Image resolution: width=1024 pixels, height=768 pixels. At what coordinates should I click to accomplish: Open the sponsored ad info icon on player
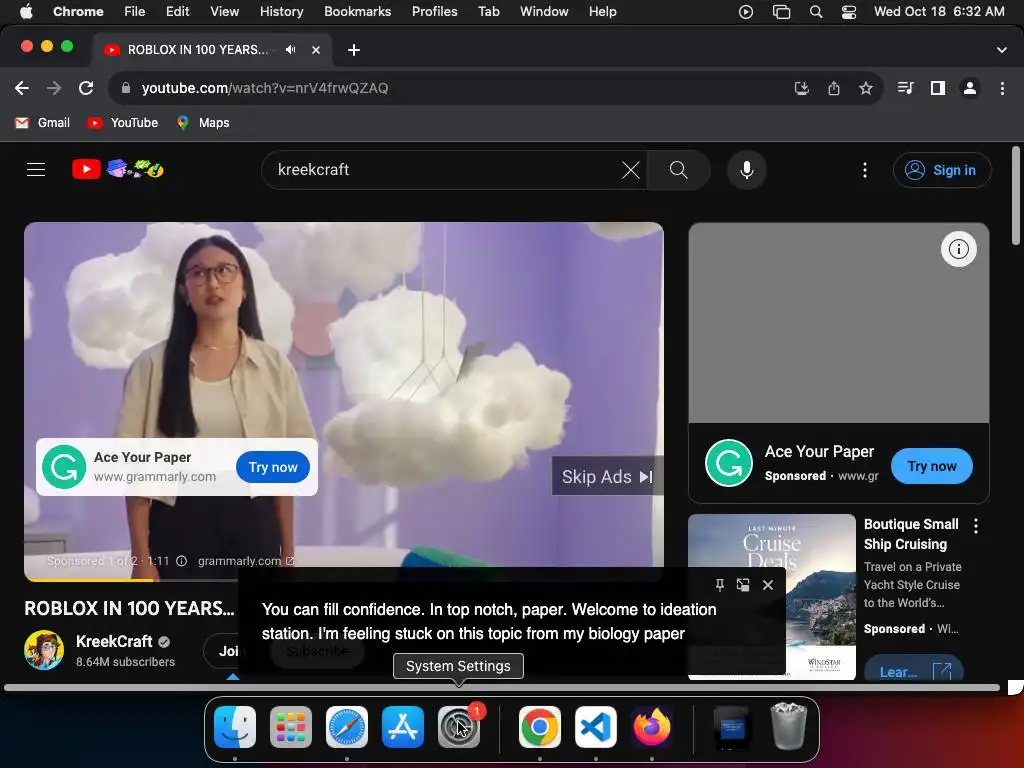click(x=182, y=561)
